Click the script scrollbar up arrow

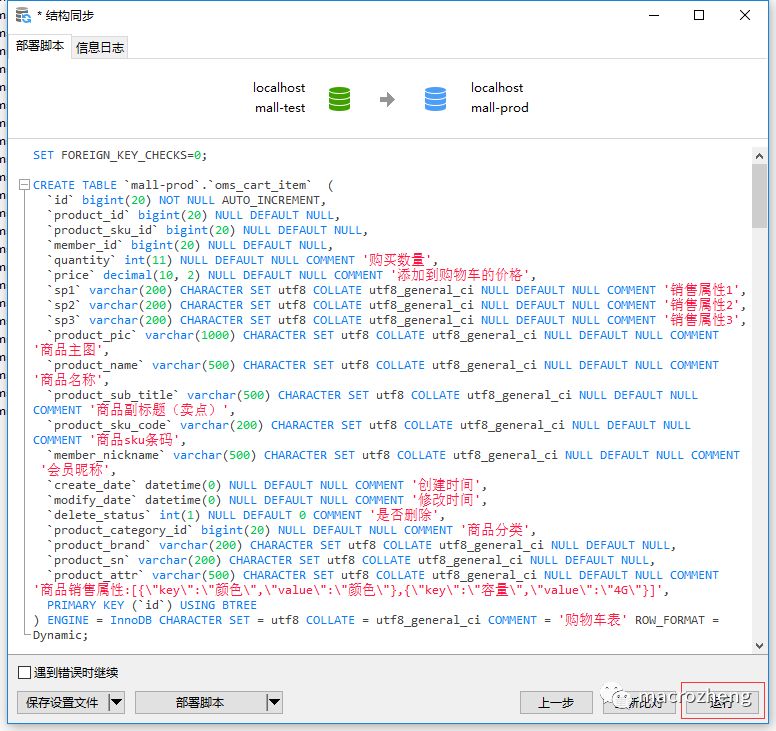[759, 156]
